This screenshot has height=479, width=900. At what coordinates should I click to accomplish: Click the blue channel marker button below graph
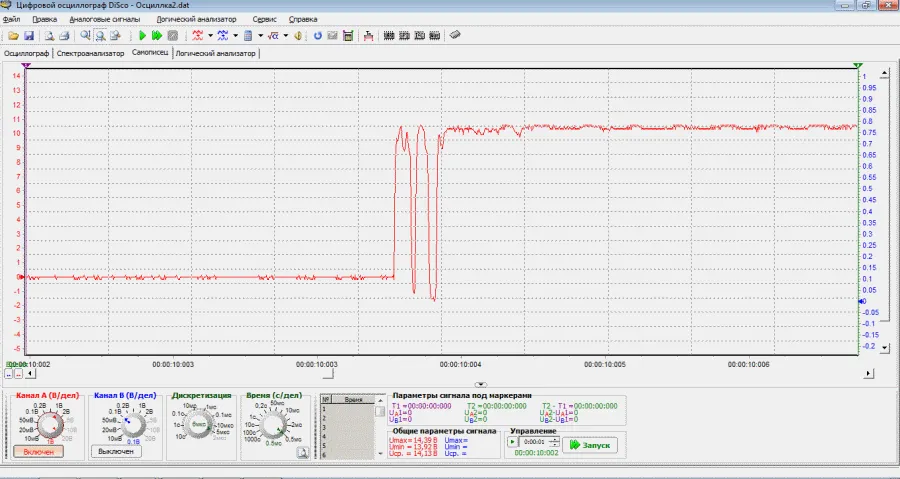9,374
